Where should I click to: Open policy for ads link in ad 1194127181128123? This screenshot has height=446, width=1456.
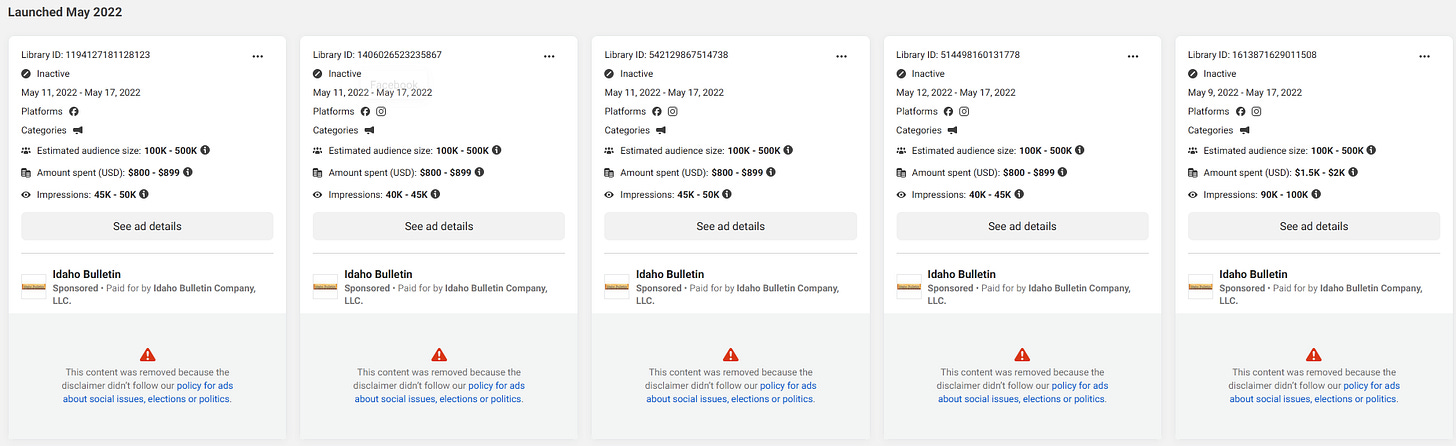coord(148,392)
